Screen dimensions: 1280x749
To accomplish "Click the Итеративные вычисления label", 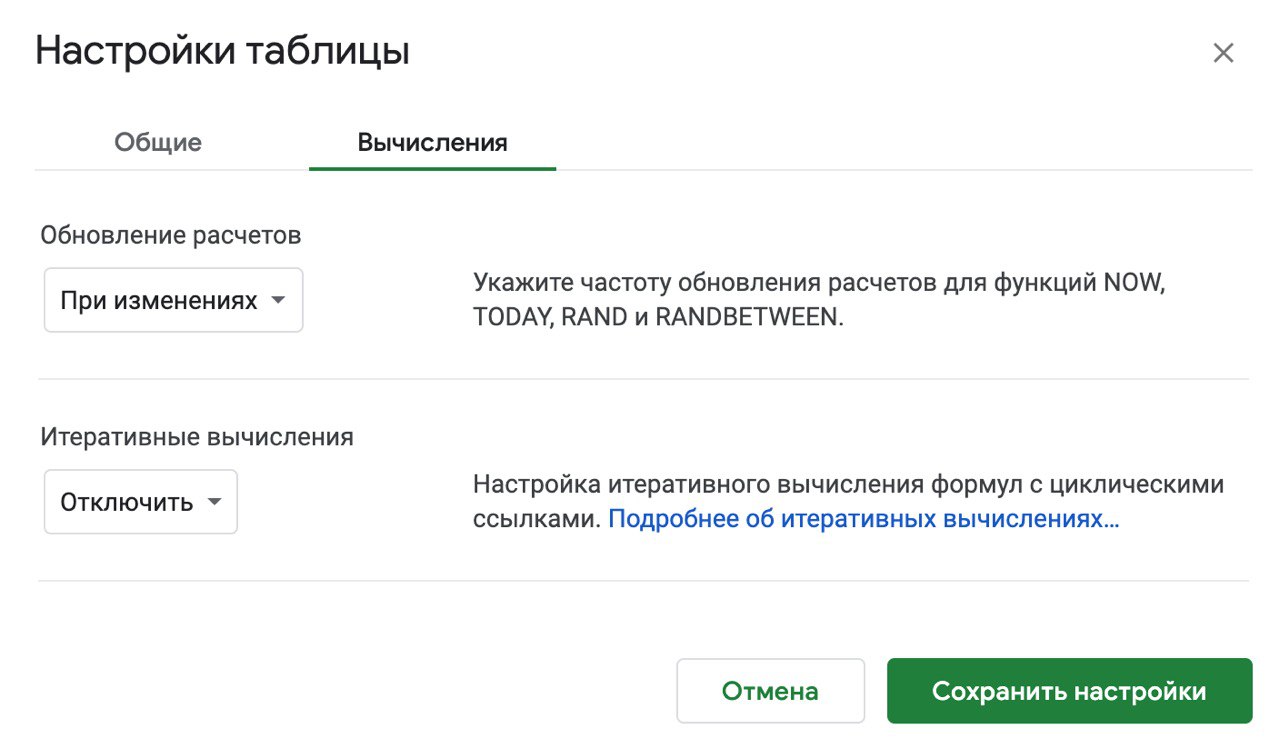I will [197, 437].
